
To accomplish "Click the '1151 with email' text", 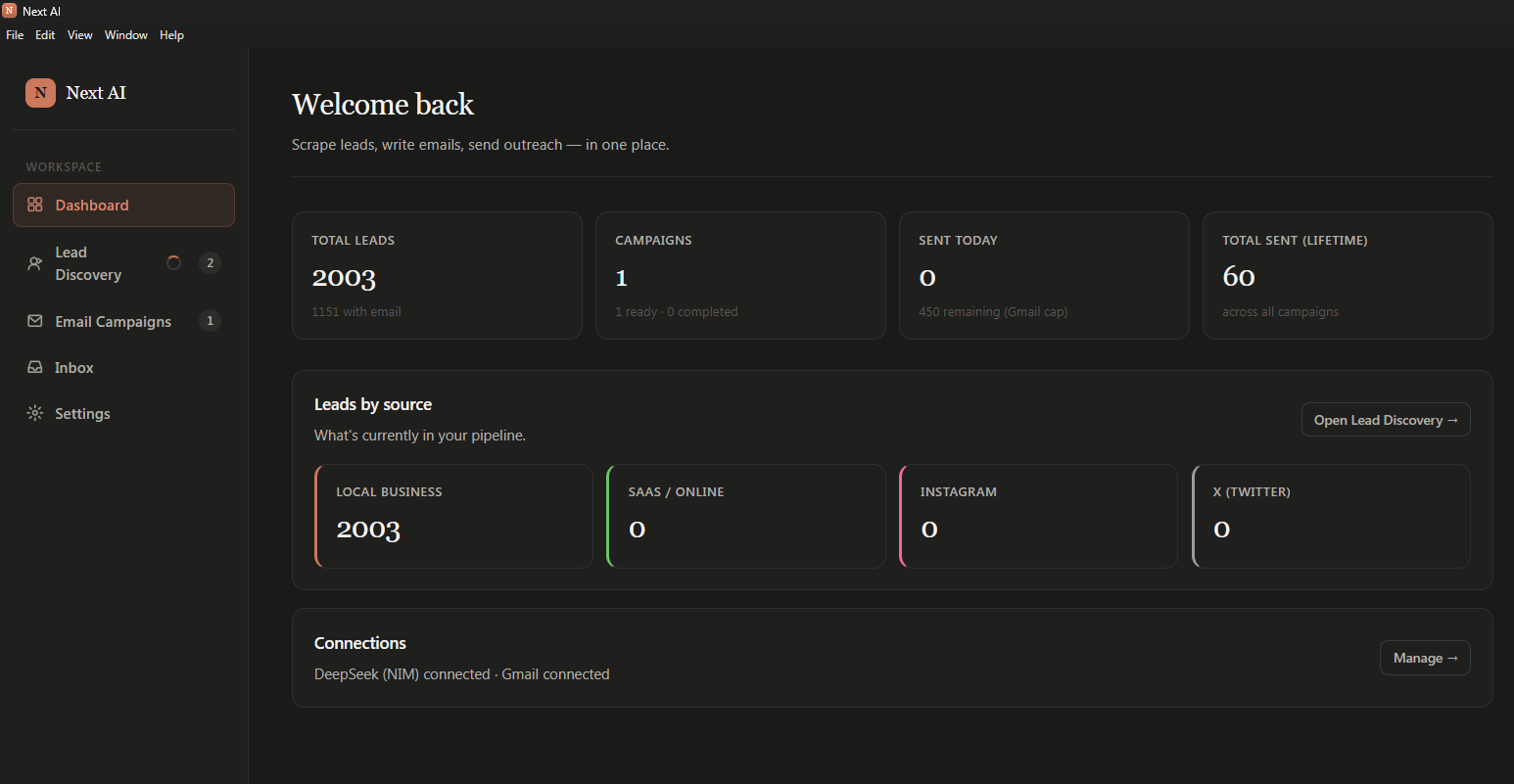I will coord(356,311).
